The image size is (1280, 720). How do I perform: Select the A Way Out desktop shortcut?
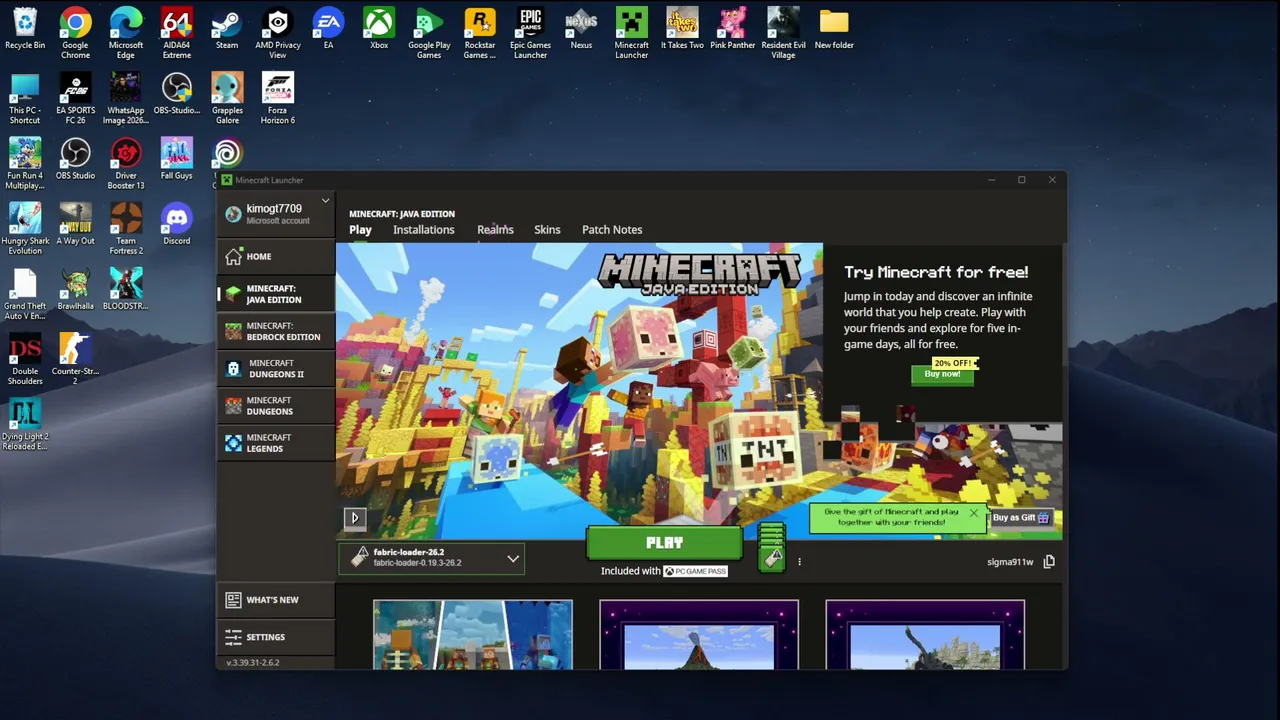point(75,225)
